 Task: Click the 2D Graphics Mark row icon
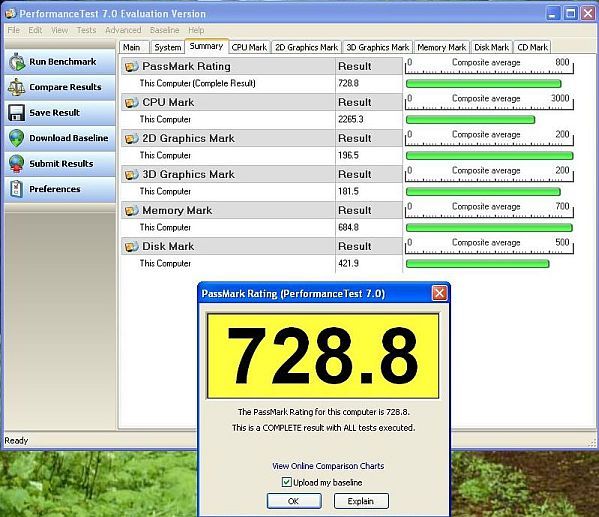(131, 139)
